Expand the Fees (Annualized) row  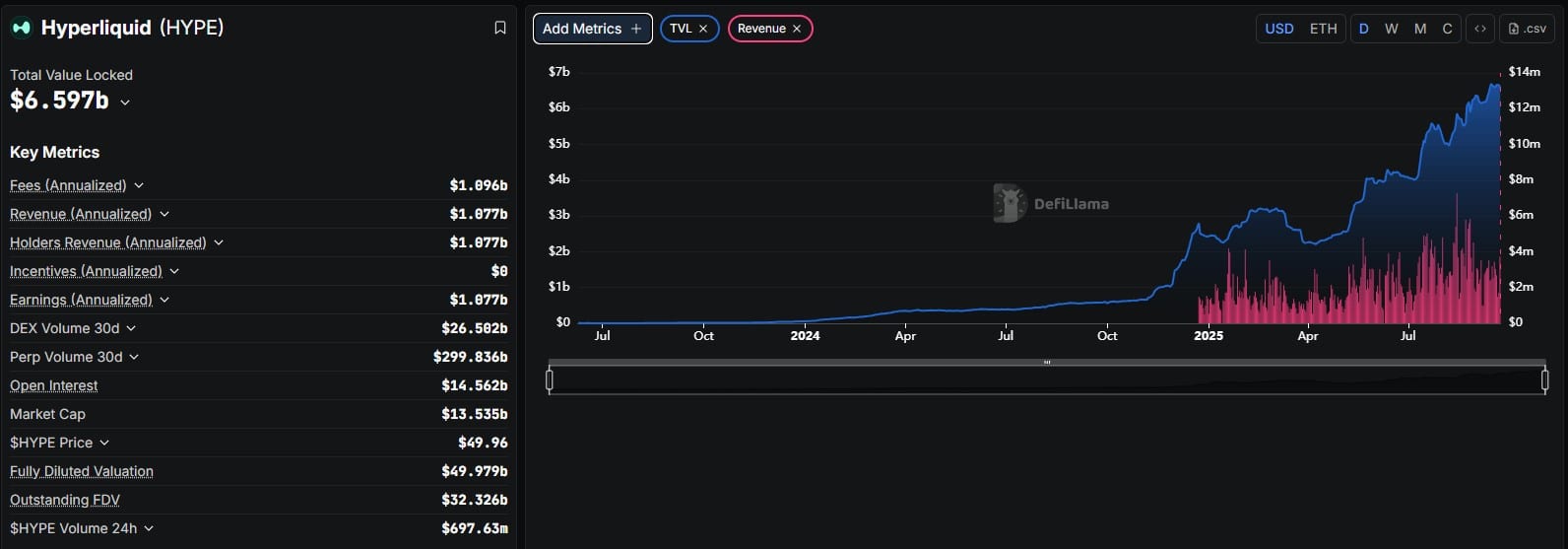(x=139, y=185)
